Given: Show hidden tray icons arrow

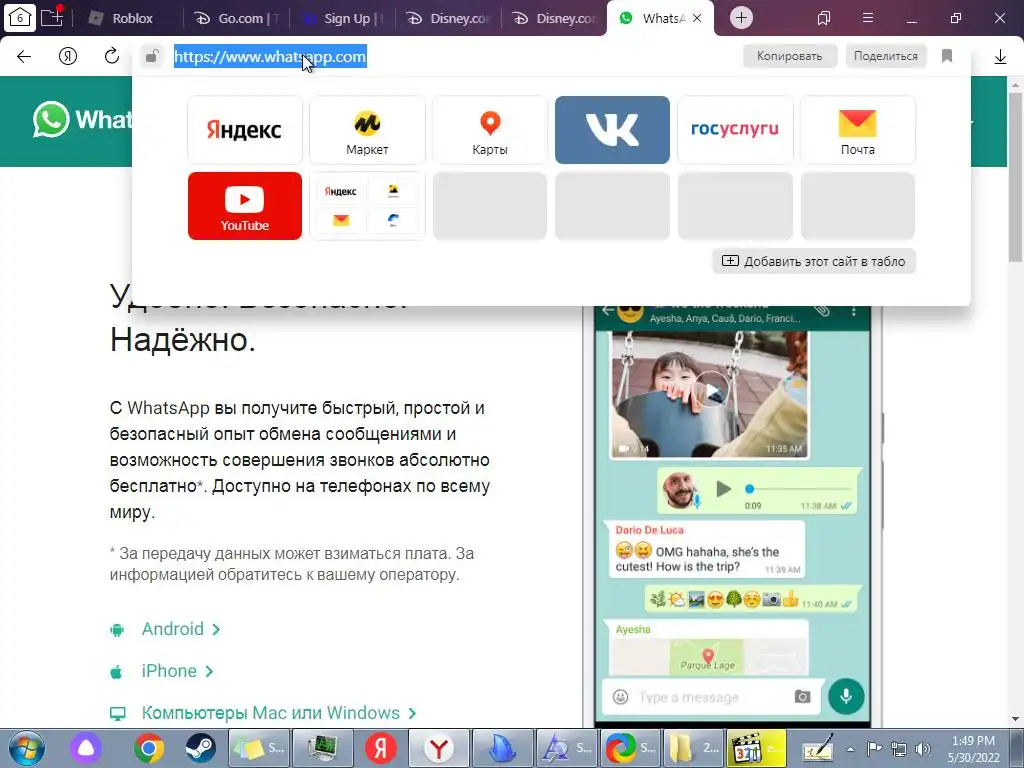Looking at the screenshot, I should pyautogui.click(x=850, y=749).
